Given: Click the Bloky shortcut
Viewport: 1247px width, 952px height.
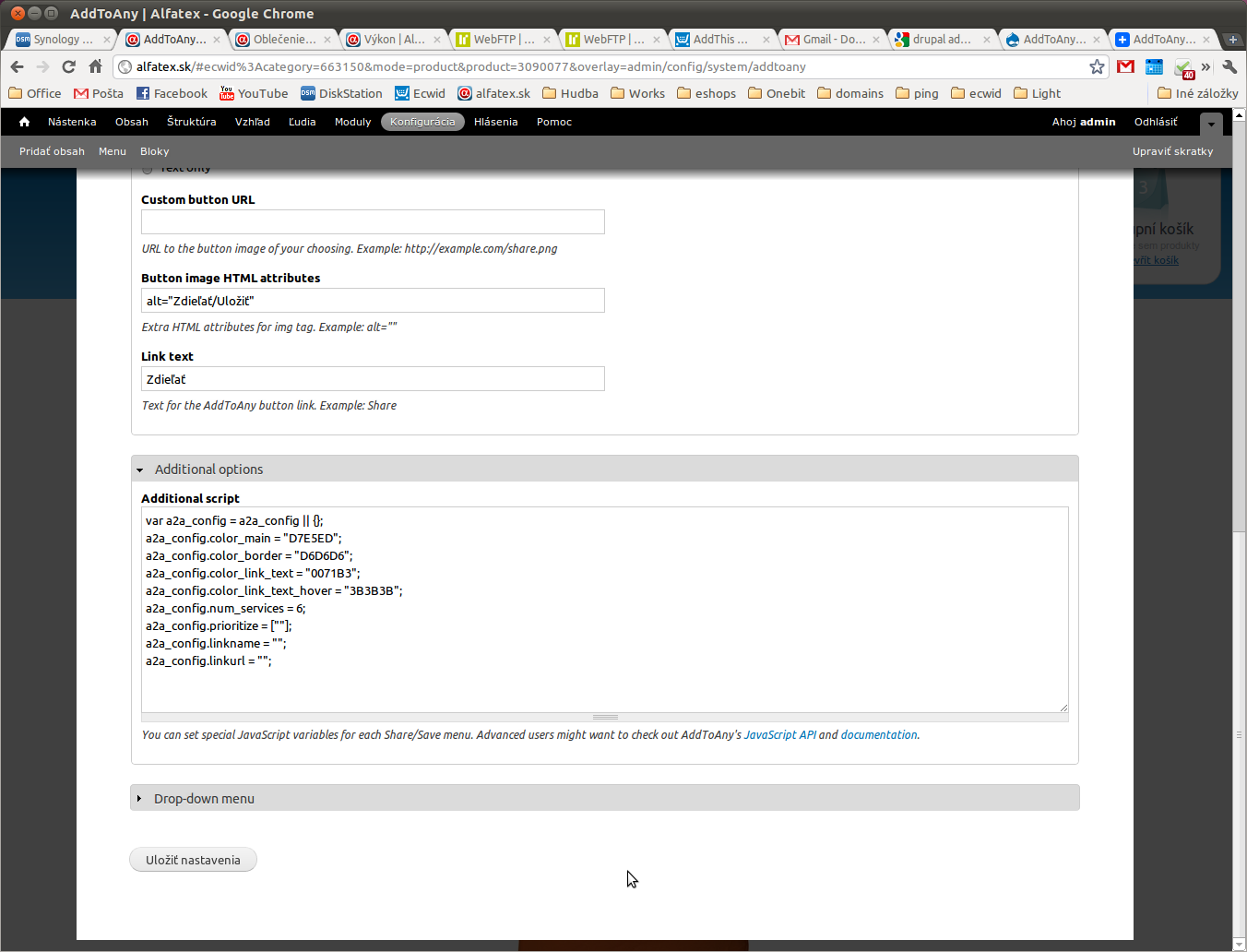Looking at the screenshot, I should tap(155, 151).
